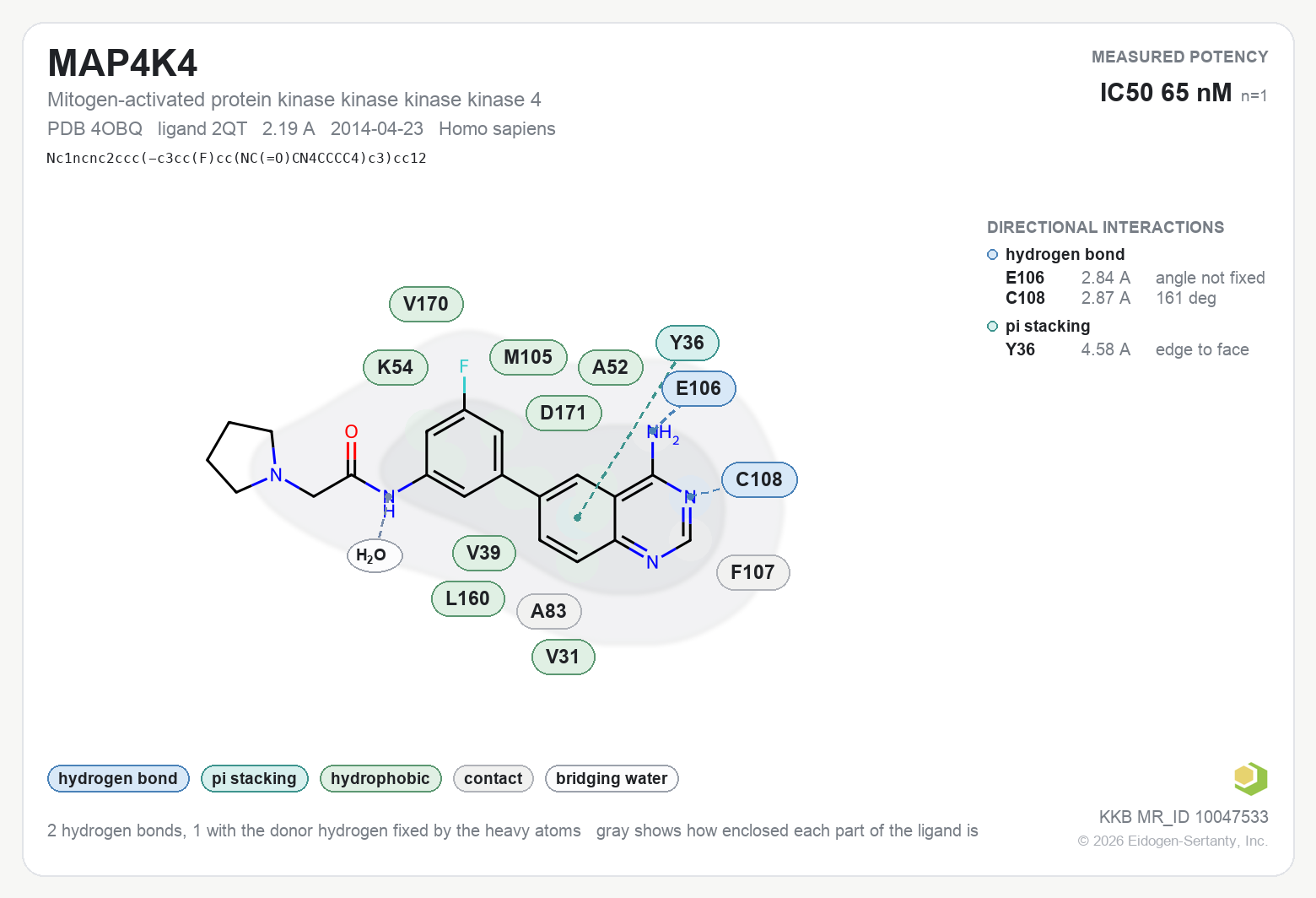Image resolution: width=1316 pixels, height=898 pixels.
Task: Click the 'n=1' measurement count
Action: click(1254, 96)
